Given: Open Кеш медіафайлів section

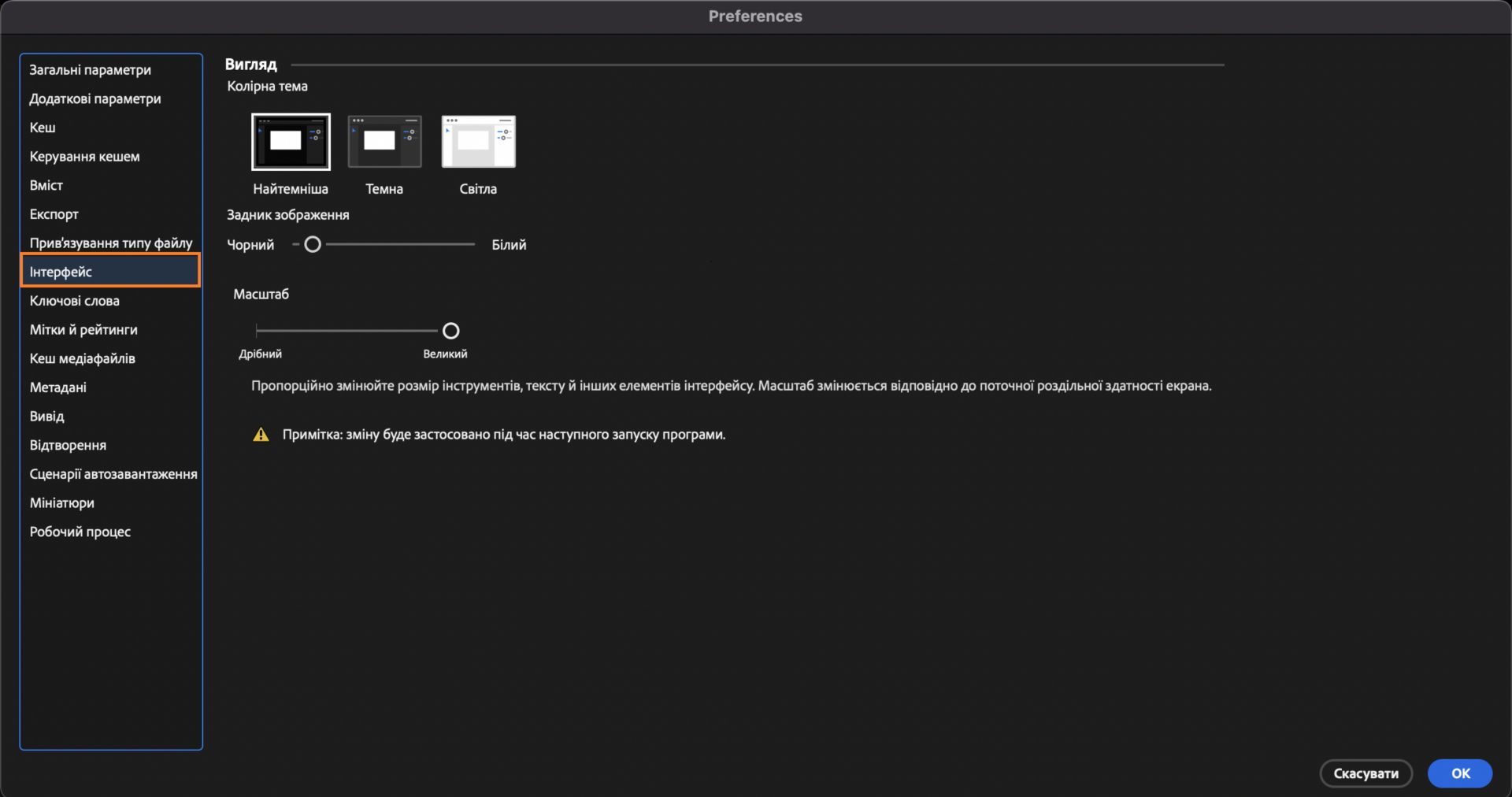Looking at the screenshot, I should coord(111,358).
